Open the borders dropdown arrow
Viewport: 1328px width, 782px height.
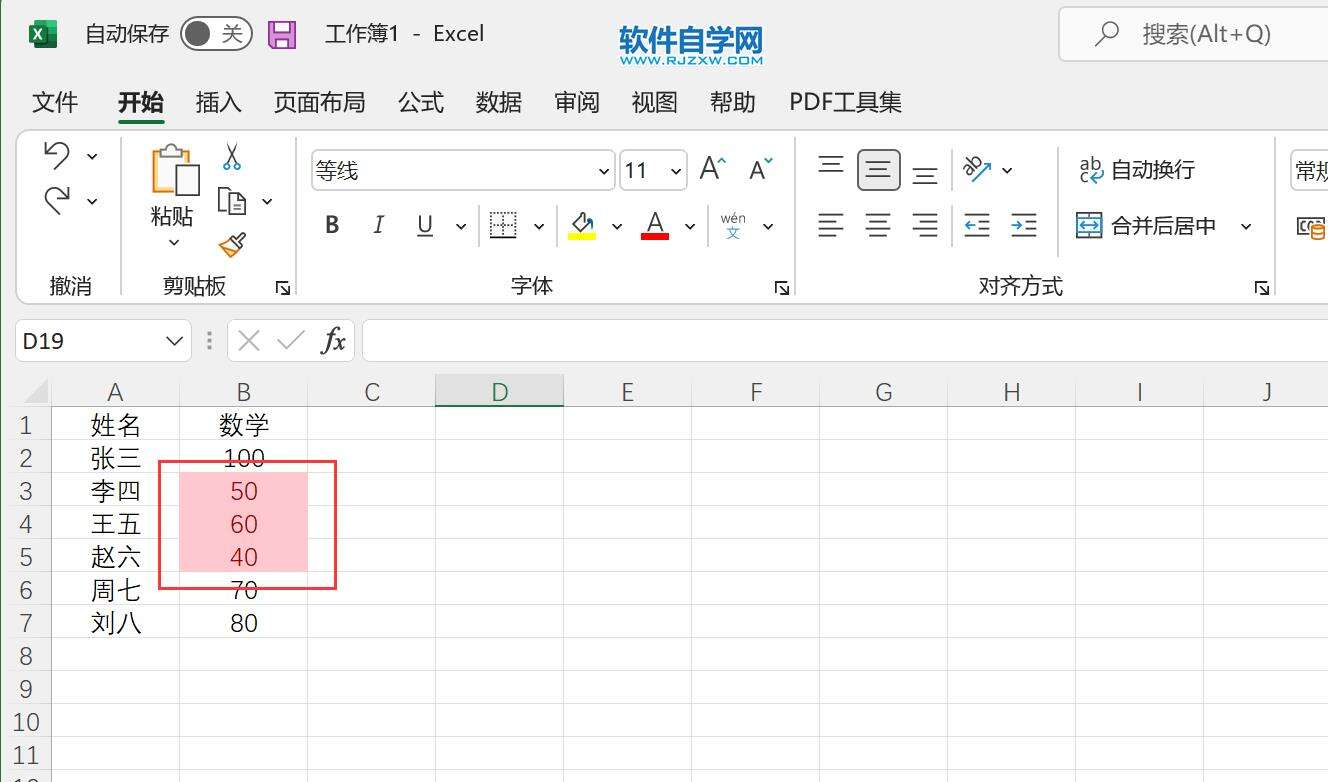point(539,226)
